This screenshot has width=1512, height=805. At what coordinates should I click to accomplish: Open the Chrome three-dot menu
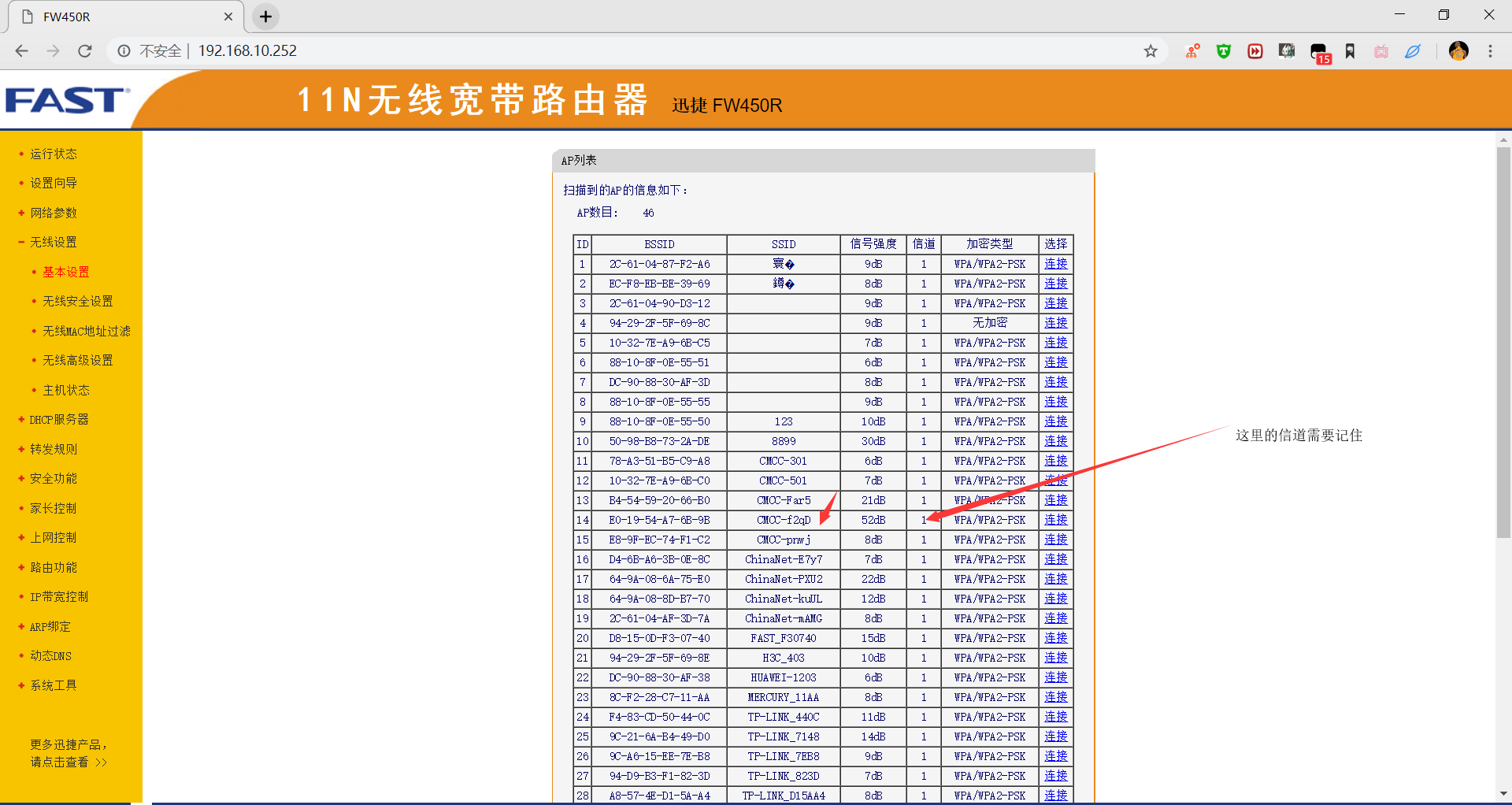(1490, 50)
